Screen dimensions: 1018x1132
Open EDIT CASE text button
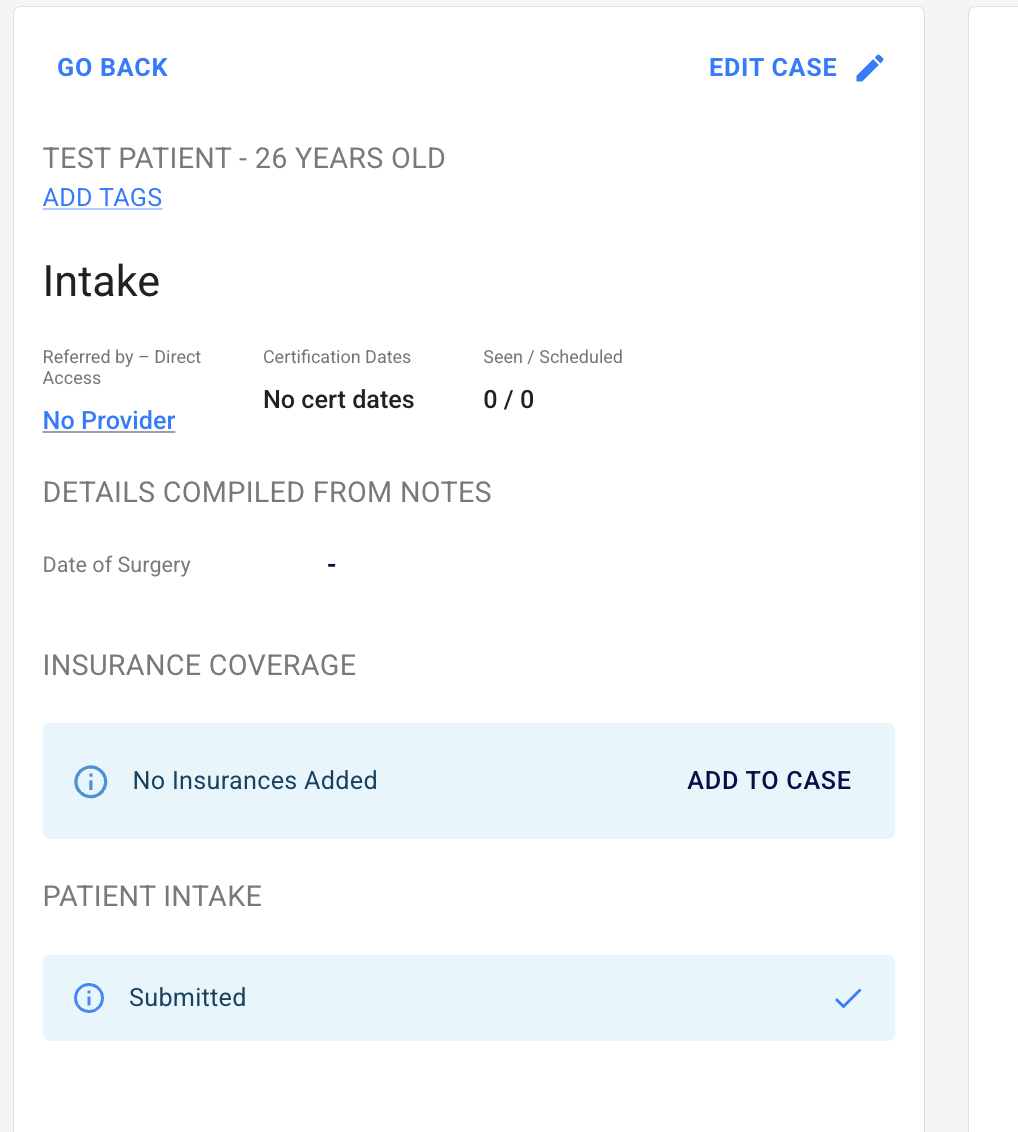pyautogui.click(x=772, y=68)
